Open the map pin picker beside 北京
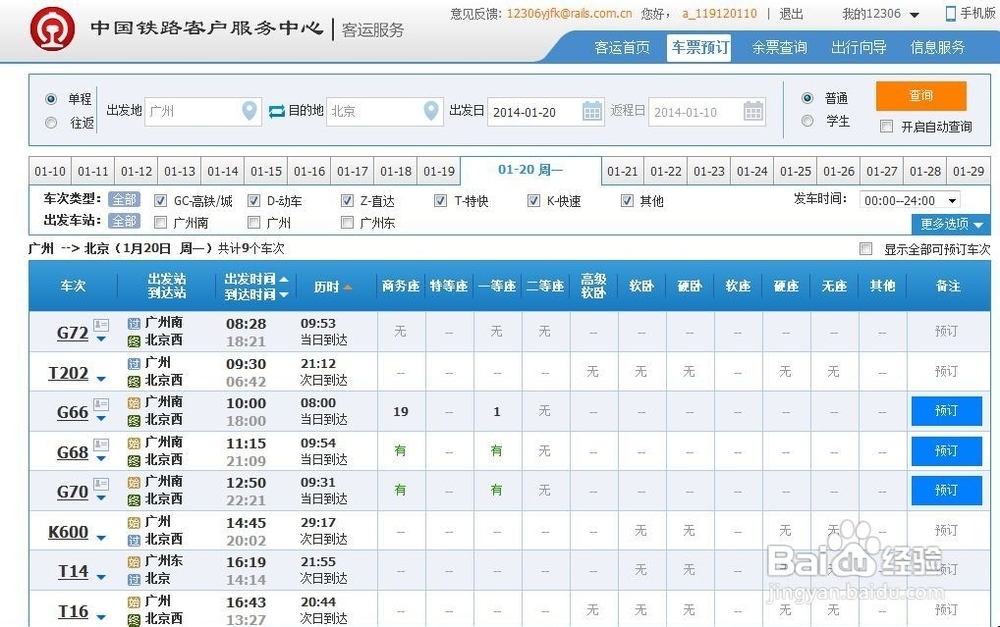 click(x=432, y=112)
